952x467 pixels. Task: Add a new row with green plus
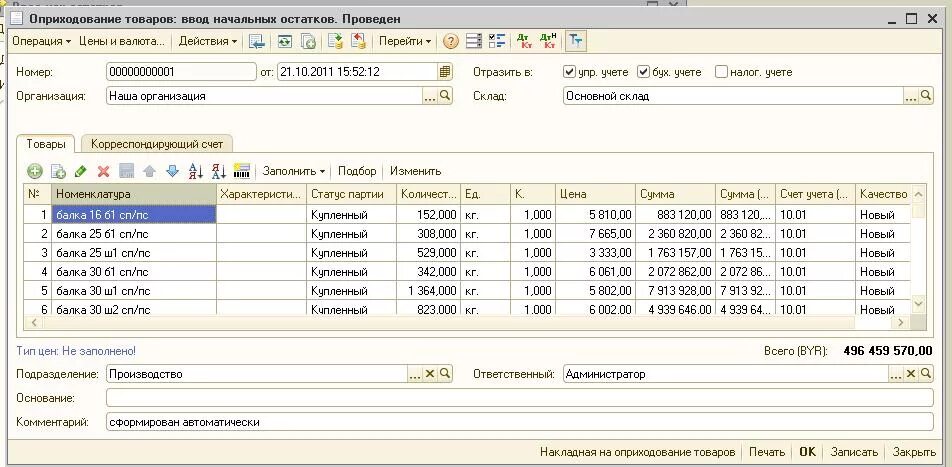(35, 171)
